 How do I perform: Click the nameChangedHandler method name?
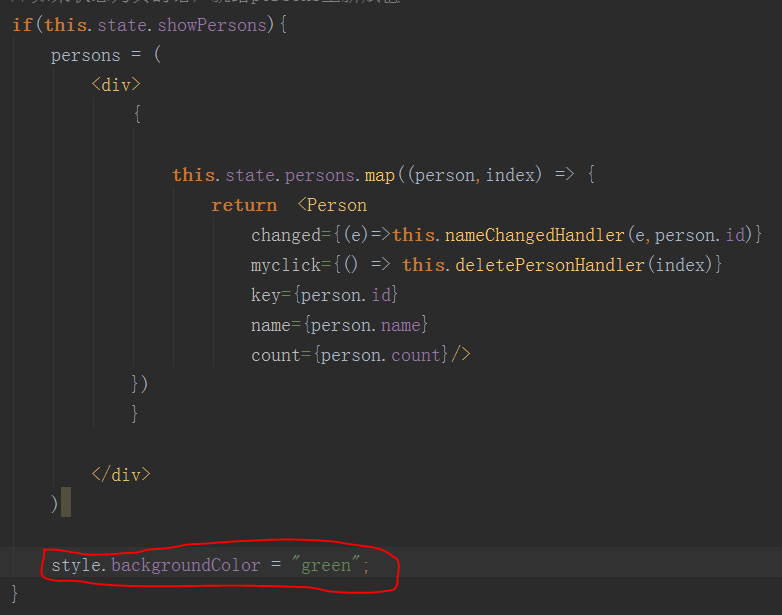[535, 235]
